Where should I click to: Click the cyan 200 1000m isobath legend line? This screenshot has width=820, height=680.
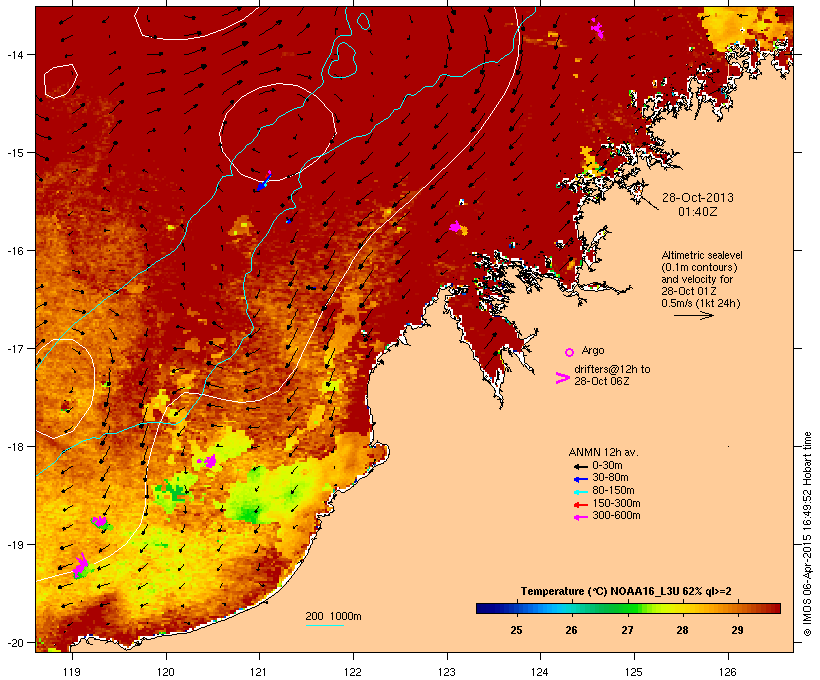(325, 625)
